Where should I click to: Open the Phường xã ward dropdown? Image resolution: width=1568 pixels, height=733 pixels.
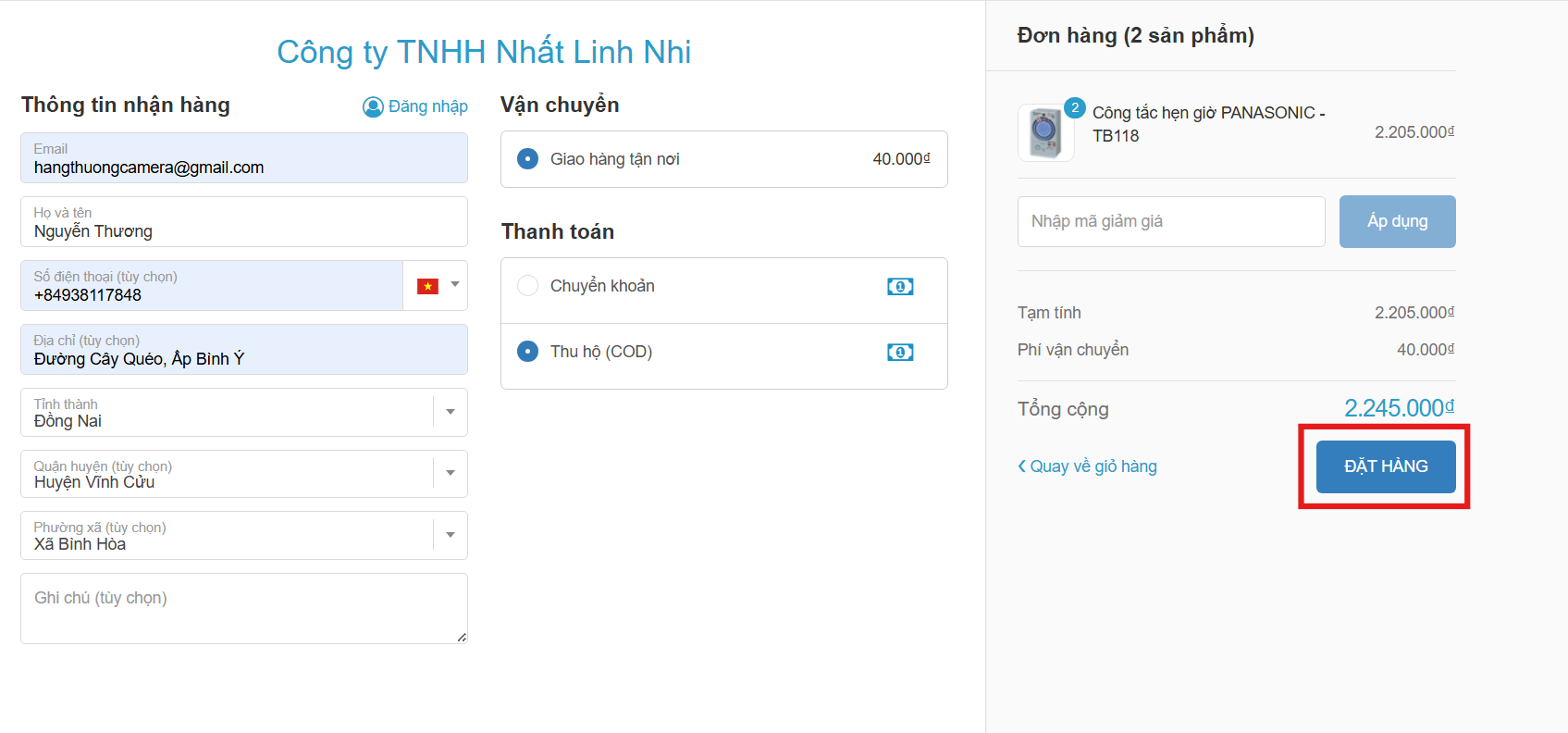tap(451, 535)
